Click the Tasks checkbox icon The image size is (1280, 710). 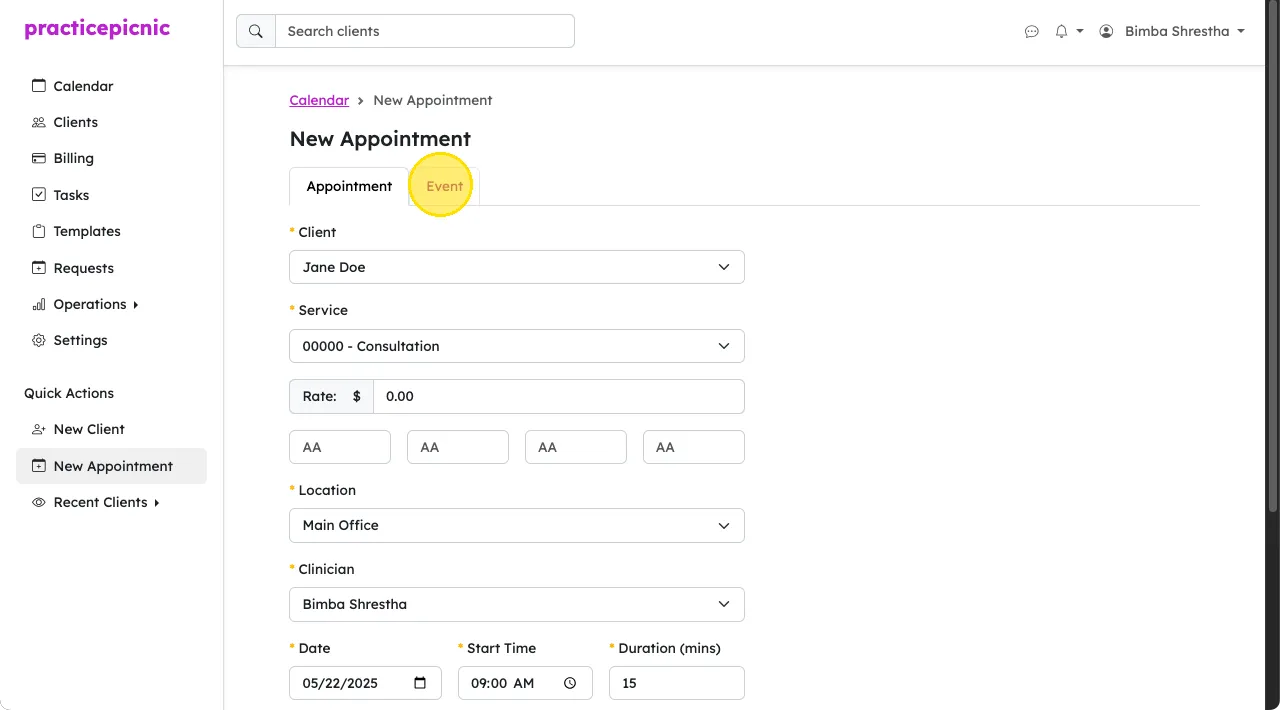[39, 195]
